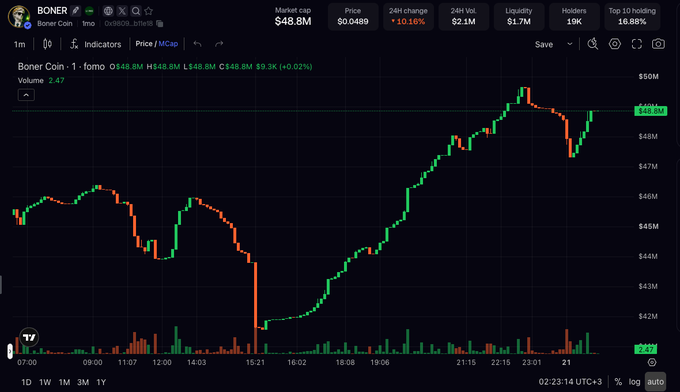Toggle the favorite star for BONER
The height and width of the screenshot is (392, 680).
coord(149,11)
